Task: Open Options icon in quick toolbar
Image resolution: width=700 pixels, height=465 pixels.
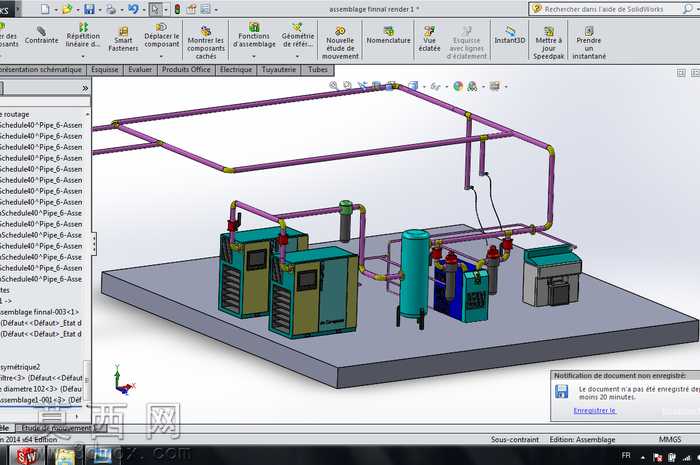Action: pos(205,8)
